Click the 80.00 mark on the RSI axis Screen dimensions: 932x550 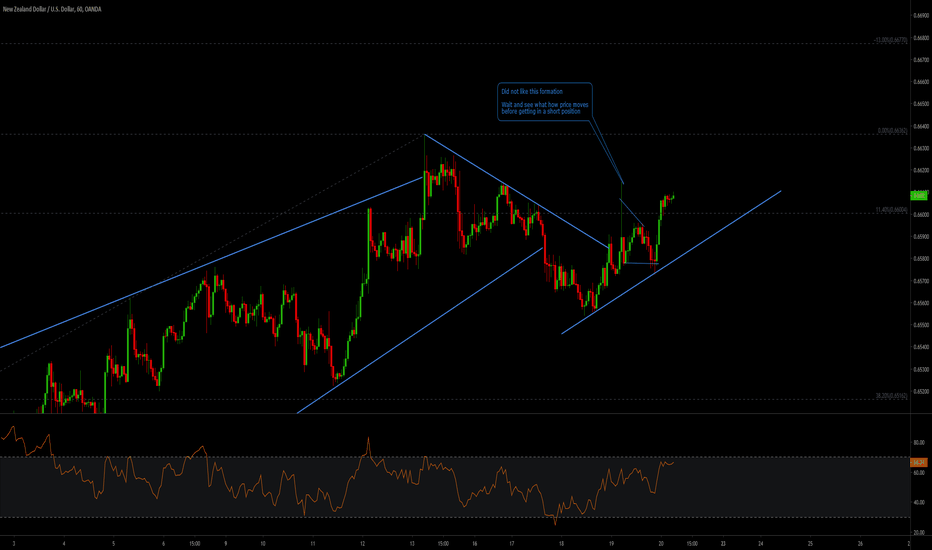[x=918, y=441]
